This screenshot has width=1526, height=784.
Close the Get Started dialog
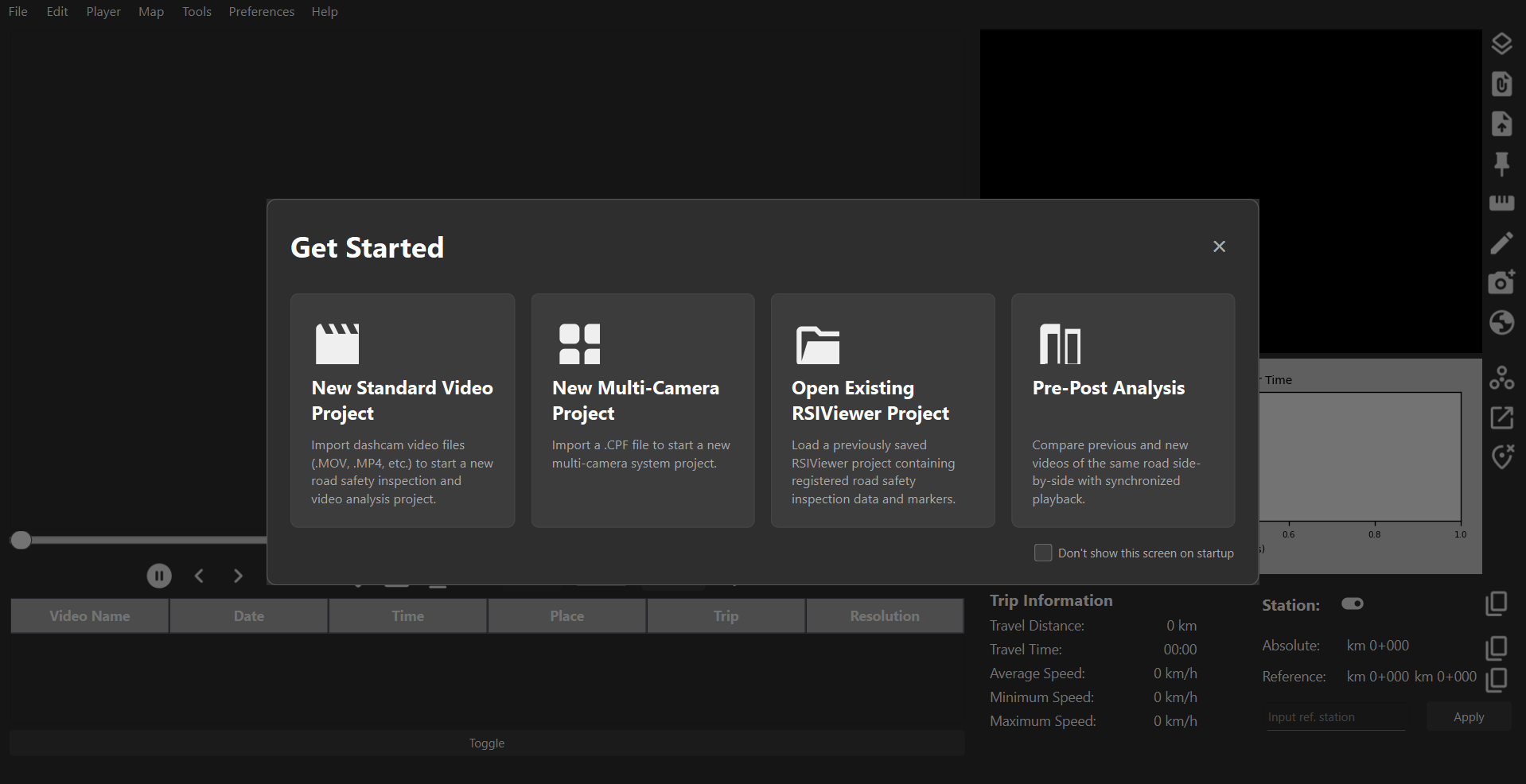1219,246
